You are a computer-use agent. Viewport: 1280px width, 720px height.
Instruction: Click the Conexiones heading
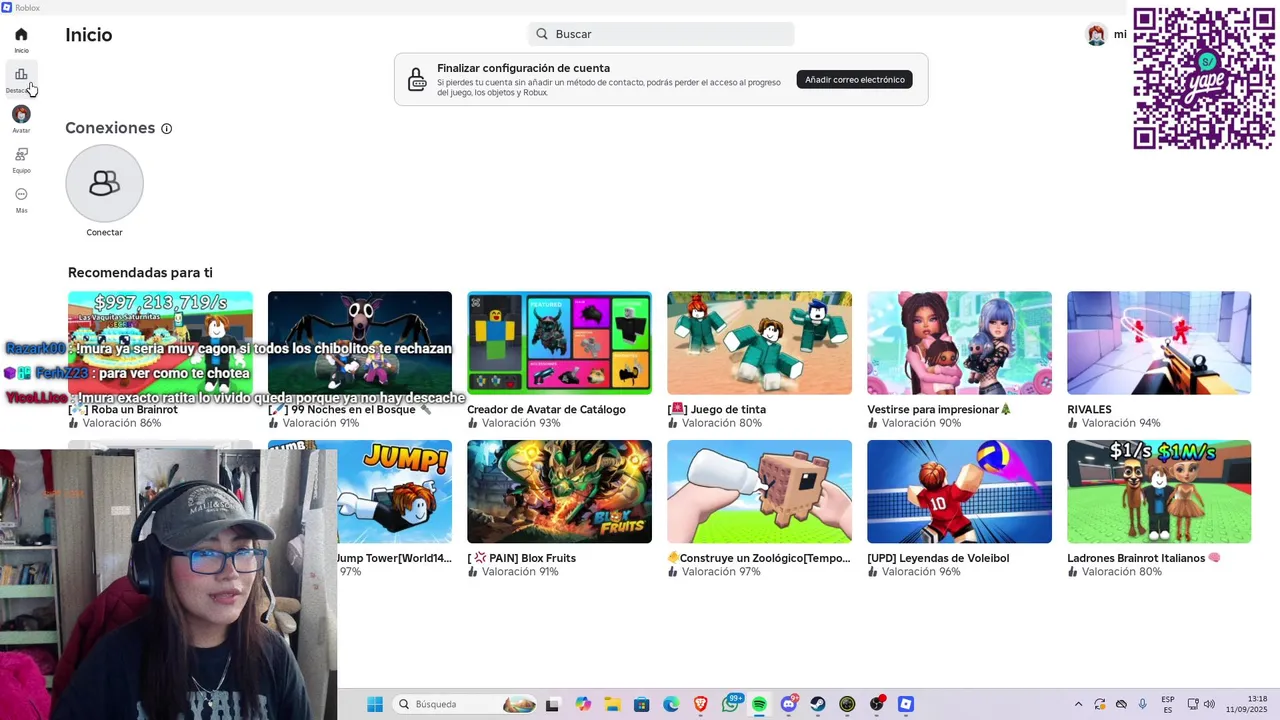point(110,128)
